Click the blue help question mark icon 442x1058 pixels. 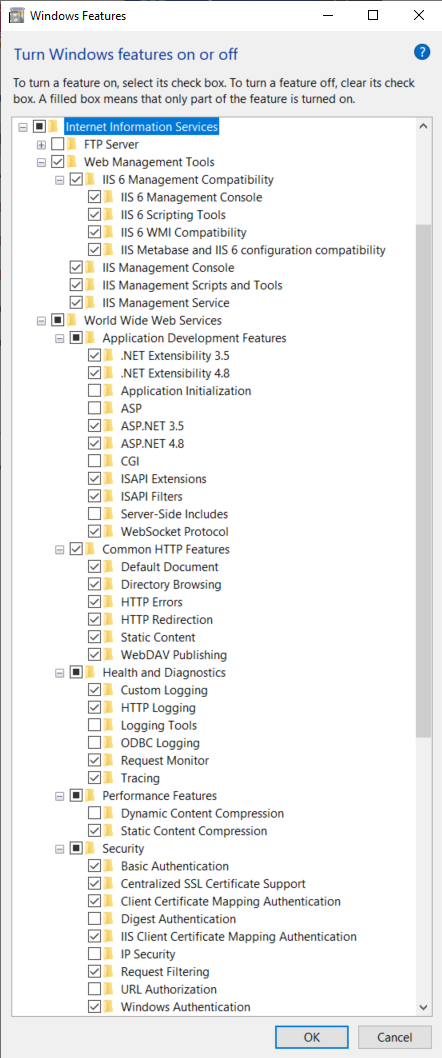[x=422, y=53]
